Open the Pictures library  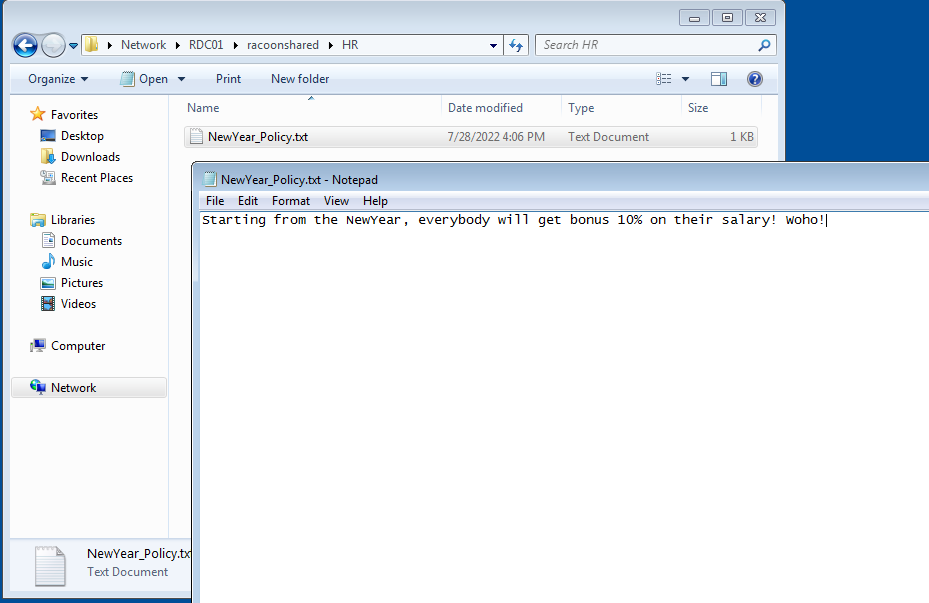(83, 282)
